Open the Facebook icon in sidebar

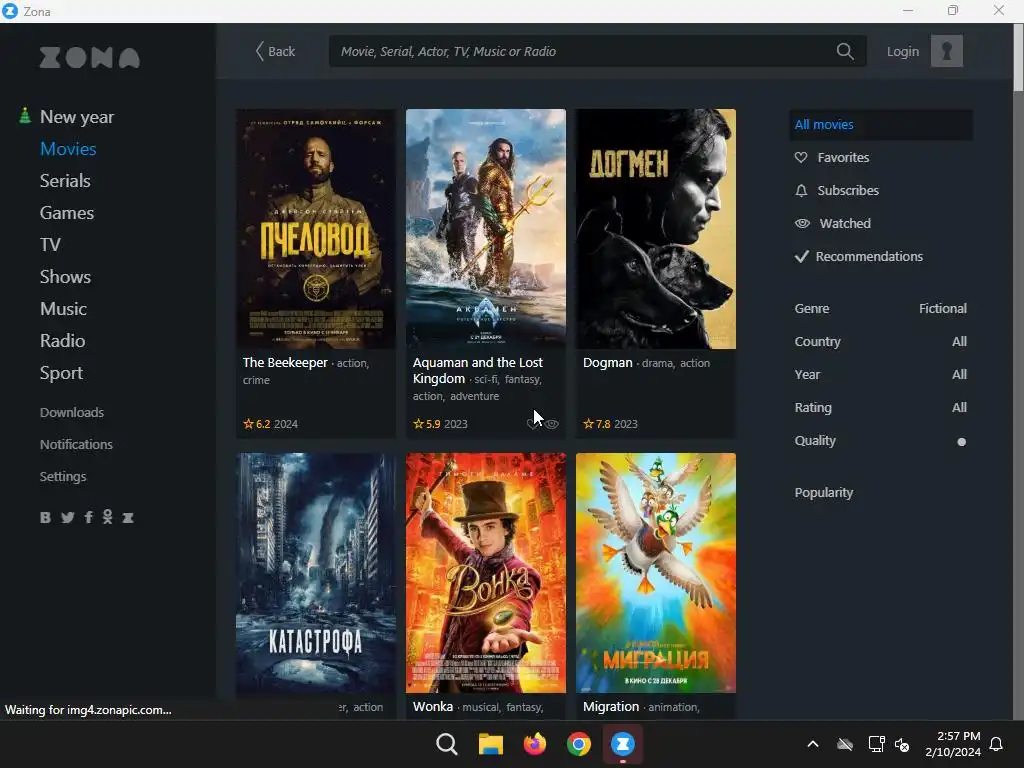pyautogui.click(x=88, y=517)
